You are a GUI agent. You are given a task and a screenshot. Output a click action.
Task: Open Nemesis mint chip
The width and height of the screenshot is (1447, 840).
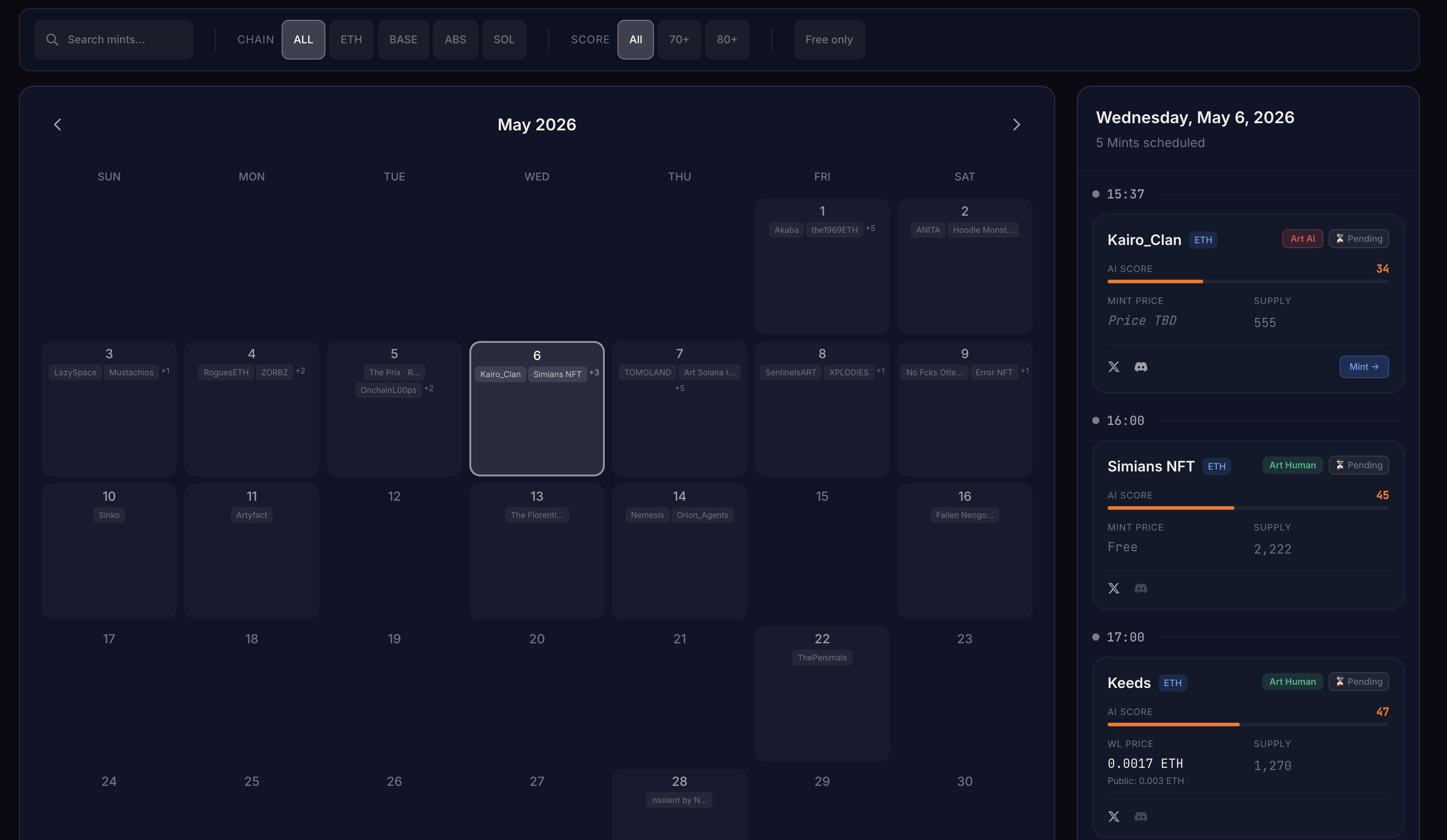point(647,515)
